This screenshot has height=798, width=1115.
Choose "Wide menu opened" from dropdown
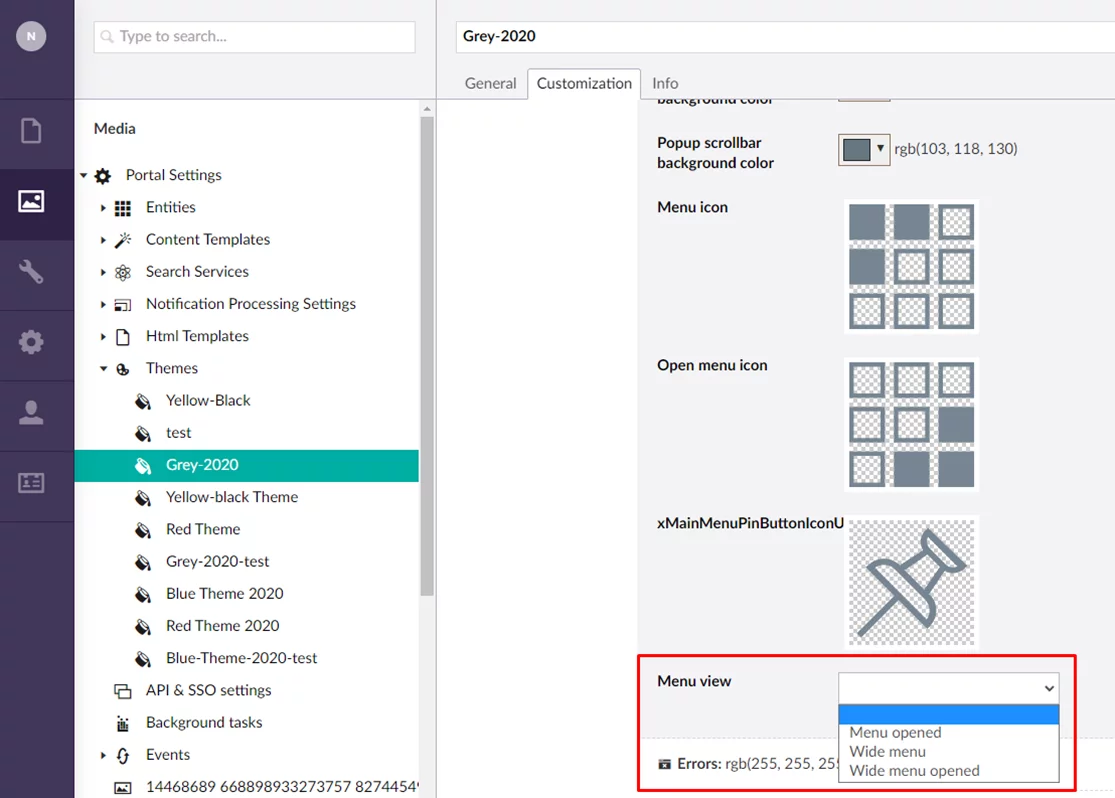pyautogui.click(x=914, y=771)
